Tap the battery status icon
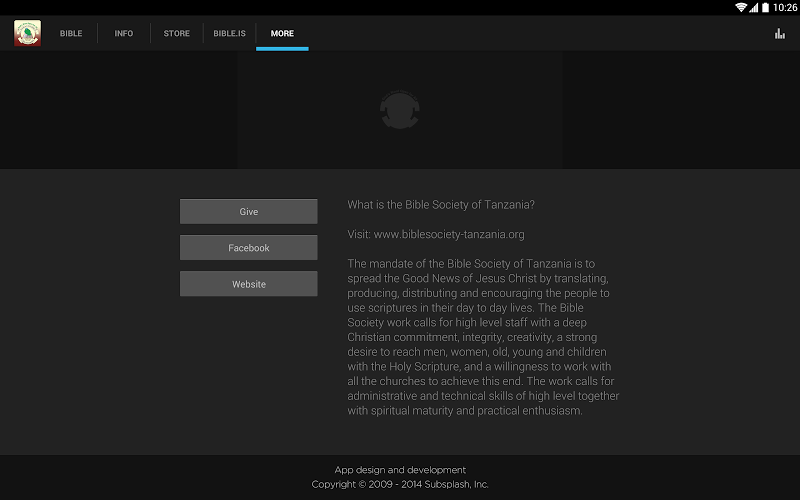This screenshot has height=500, width=800. (765, 7)
